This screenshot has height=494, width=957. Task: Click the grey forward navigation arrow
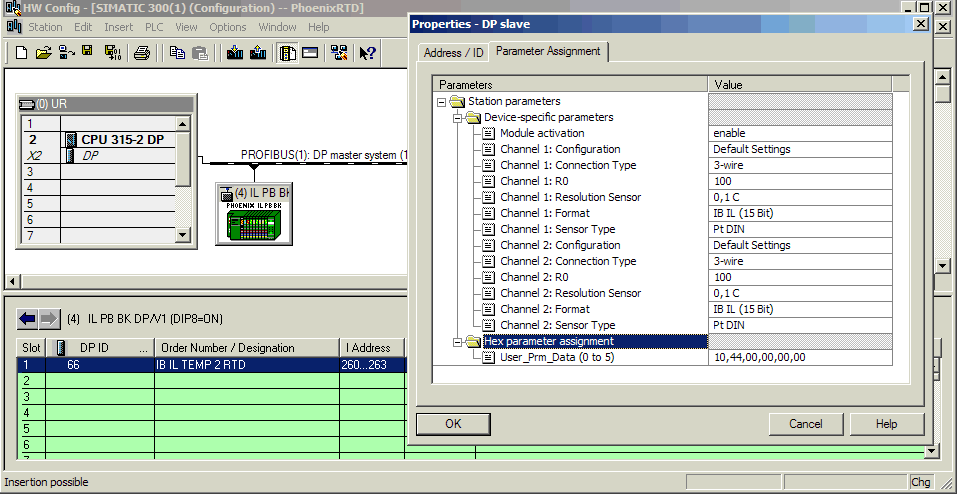coord(49,319)
